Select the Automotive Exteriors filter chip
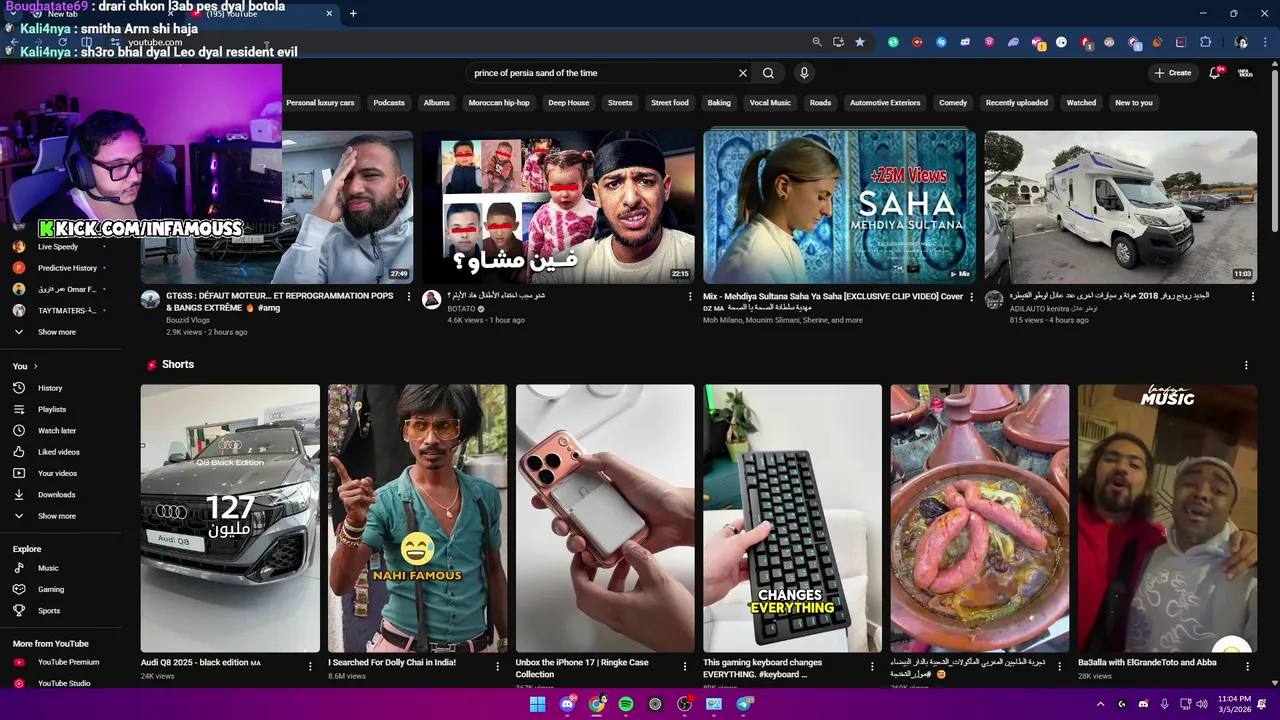 (x=885, y=103)
